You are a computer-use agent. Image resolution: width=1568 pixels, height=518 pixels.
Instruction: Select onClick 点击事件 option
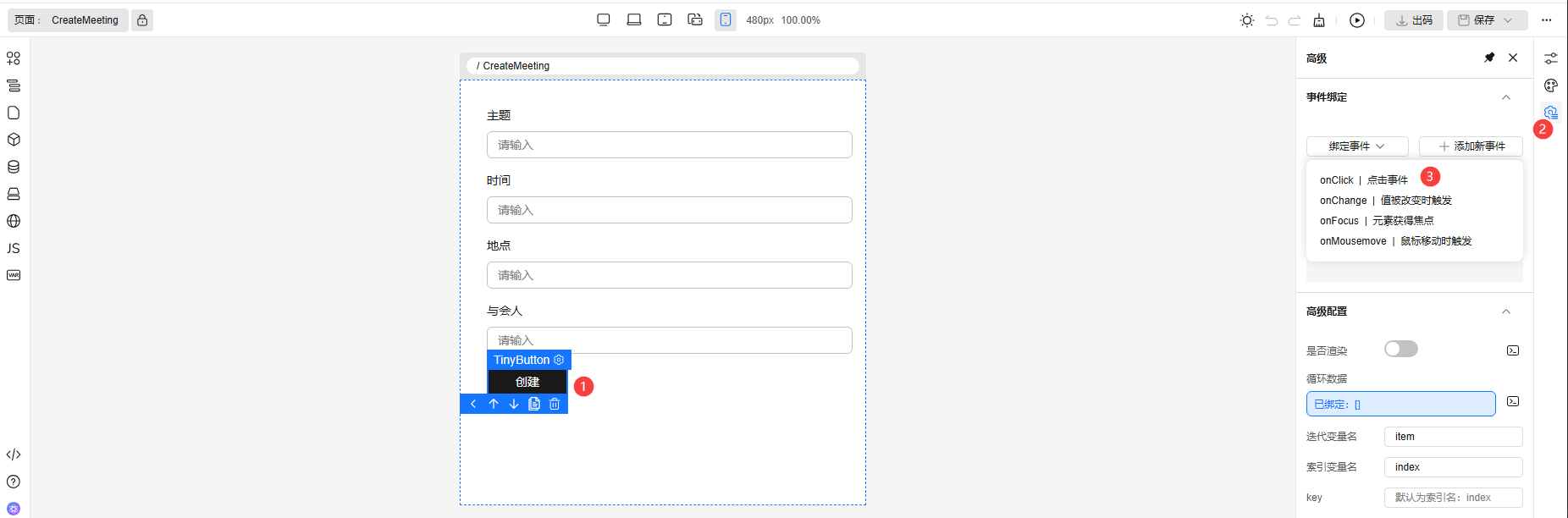[x=1363, y=180]
